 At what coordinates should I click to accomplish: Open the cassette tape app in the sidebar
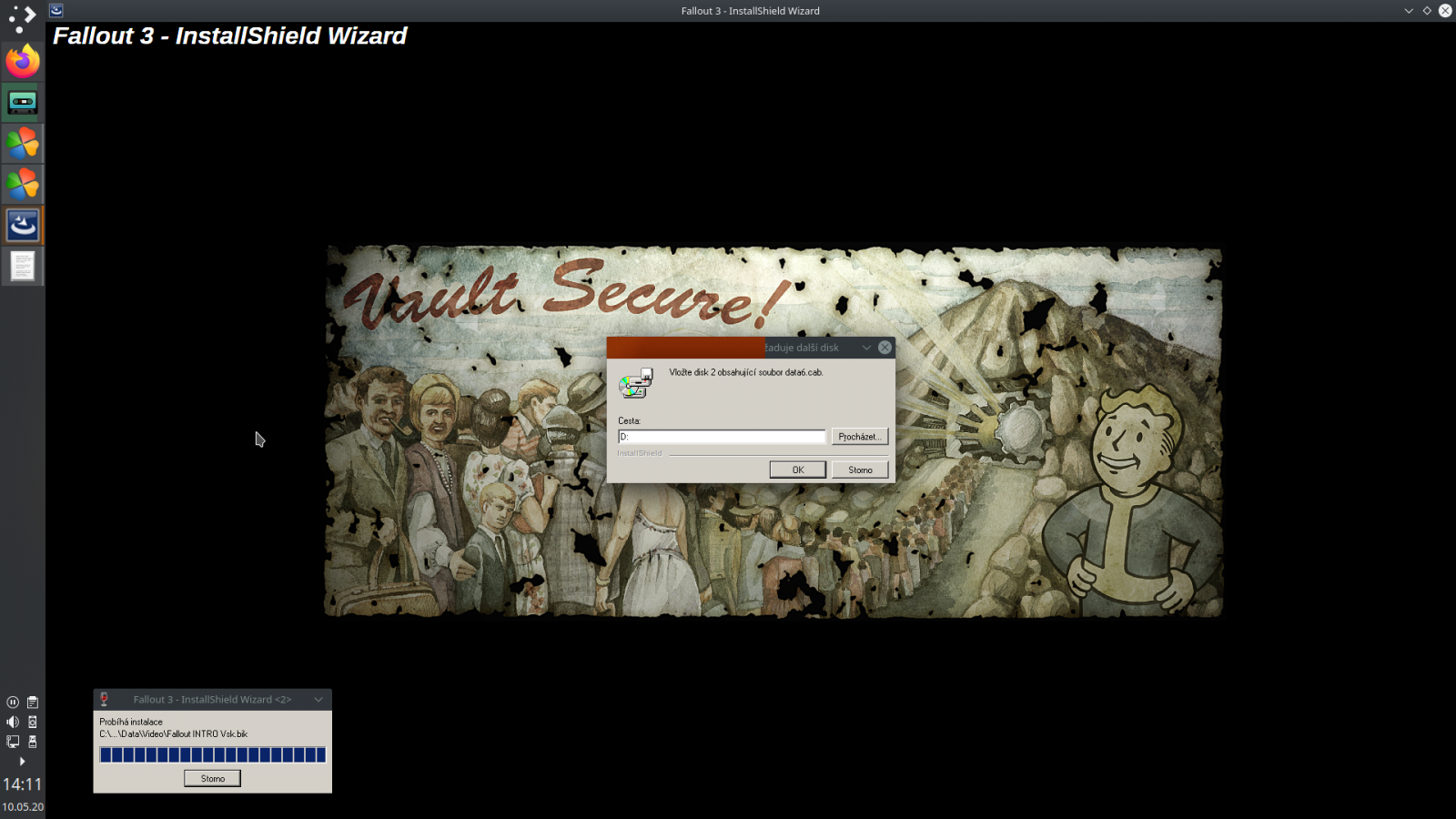click(21, 102)
